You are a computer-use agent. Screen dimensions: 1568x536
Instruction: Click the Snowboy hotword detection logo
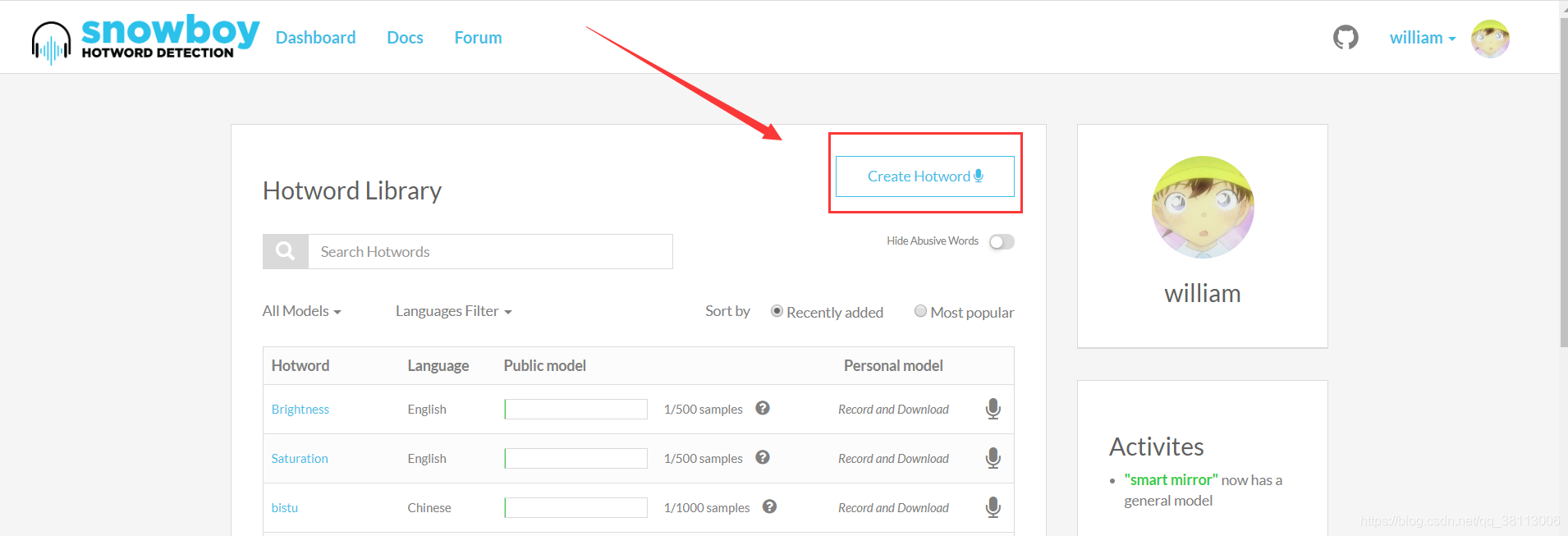click(x=145, y=39)
